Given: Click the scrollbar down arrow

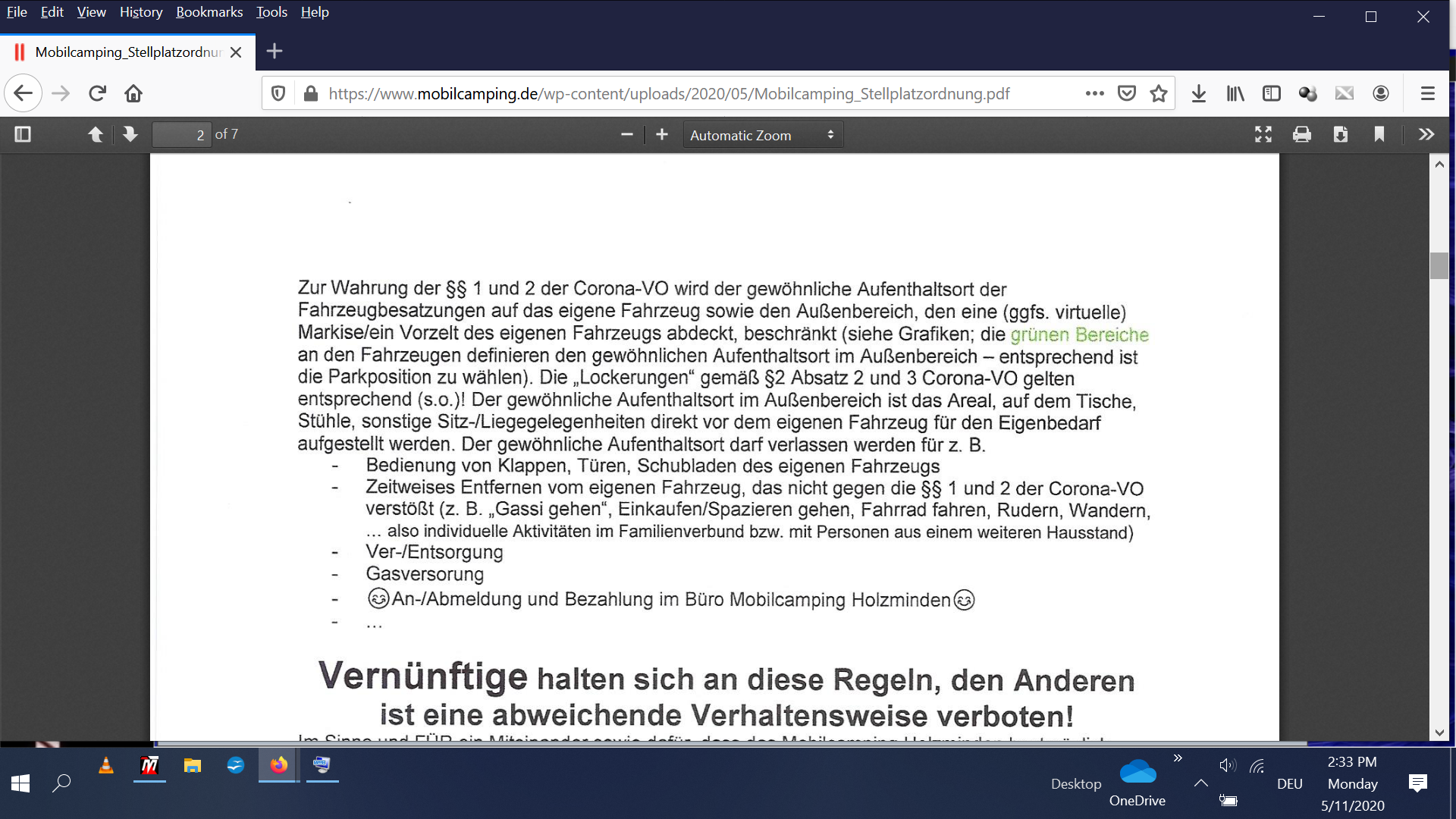Looking at the screenshot, I should coord(1439,733).
